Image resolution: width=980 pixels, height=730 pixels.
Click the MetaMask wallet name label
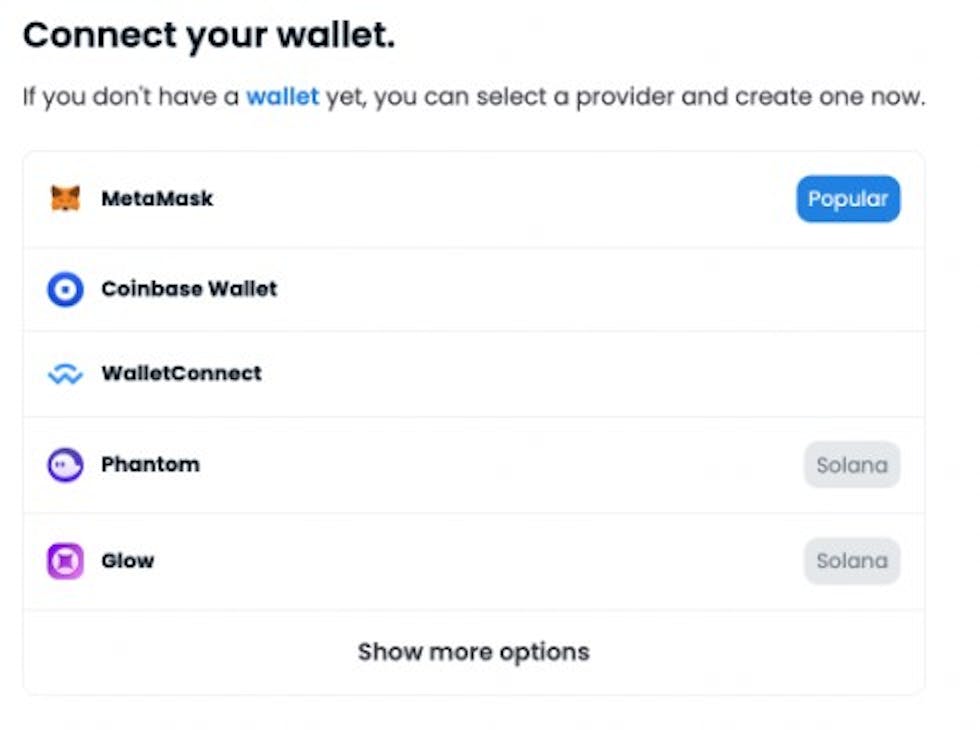156,198
